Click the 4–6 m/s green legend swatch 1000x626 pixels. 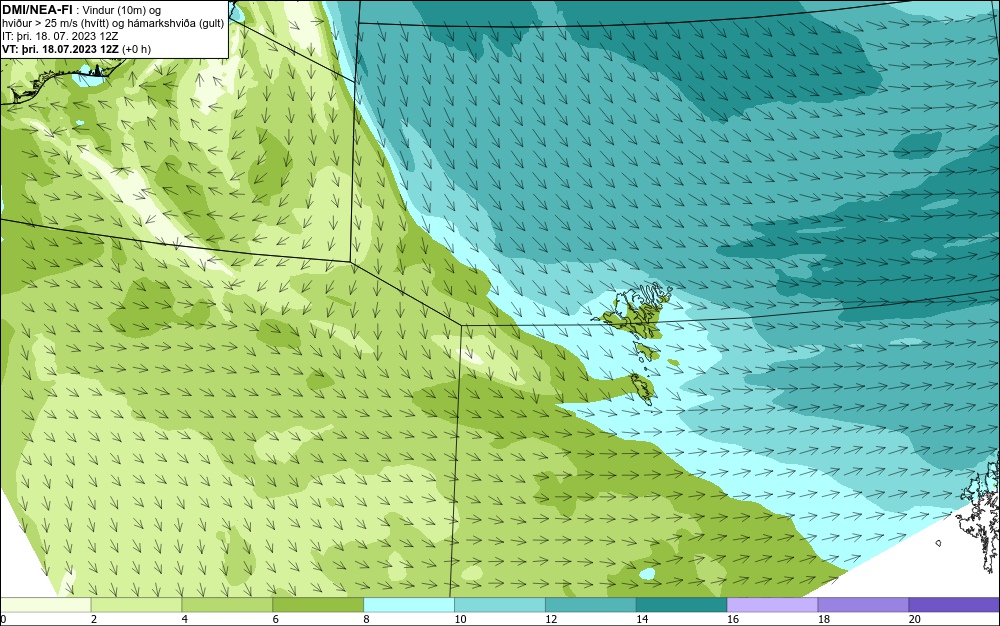(227, 604)
